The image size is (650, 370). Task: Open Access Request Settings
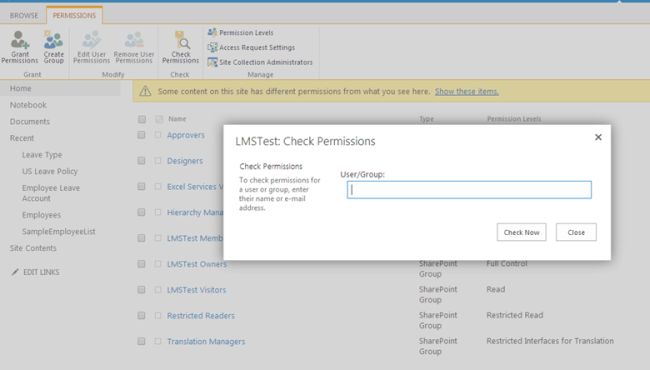point(251,47)
